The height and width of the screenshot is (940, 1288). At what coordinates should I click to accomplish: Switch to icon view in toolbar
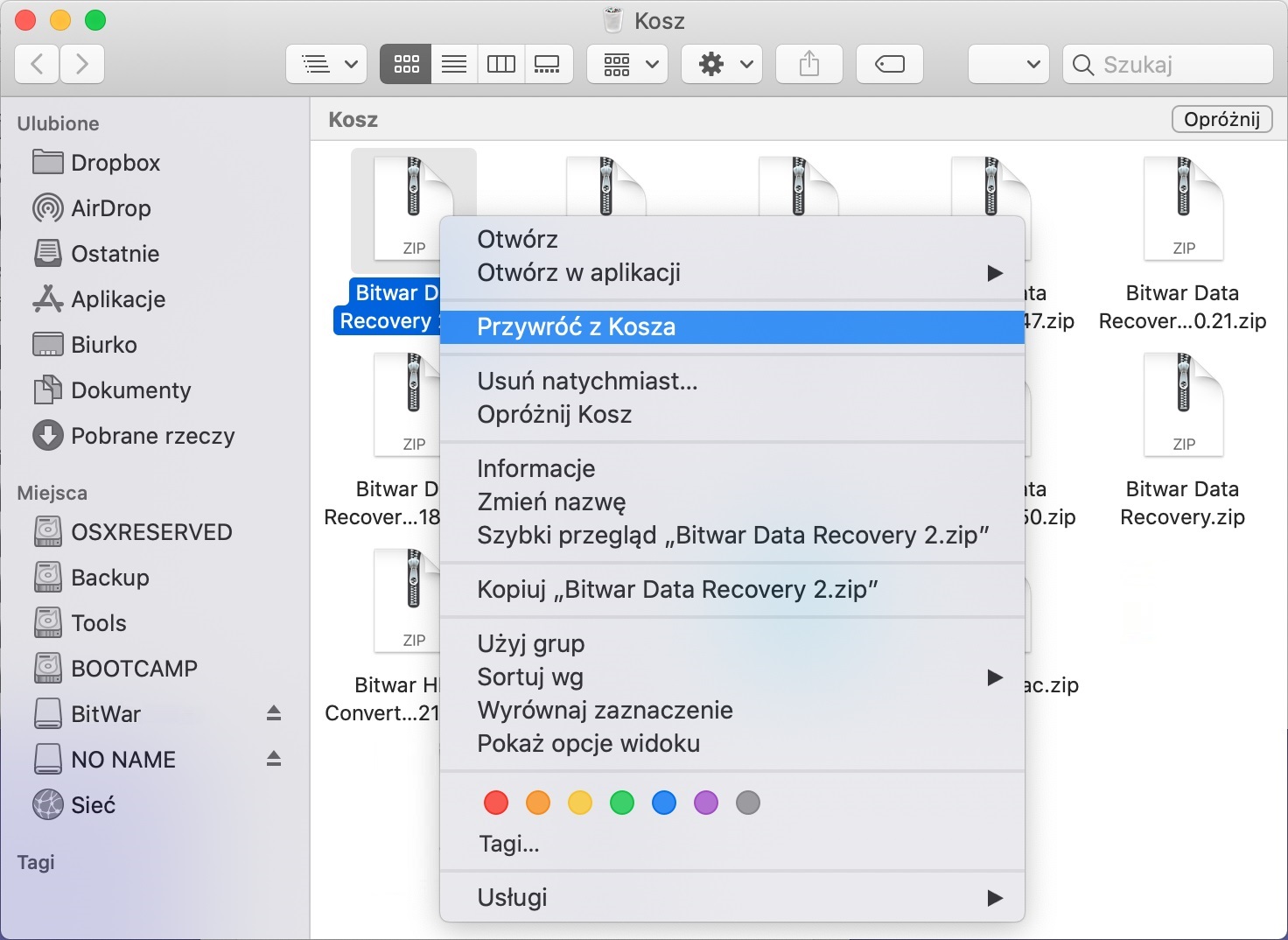click(406, 64)
